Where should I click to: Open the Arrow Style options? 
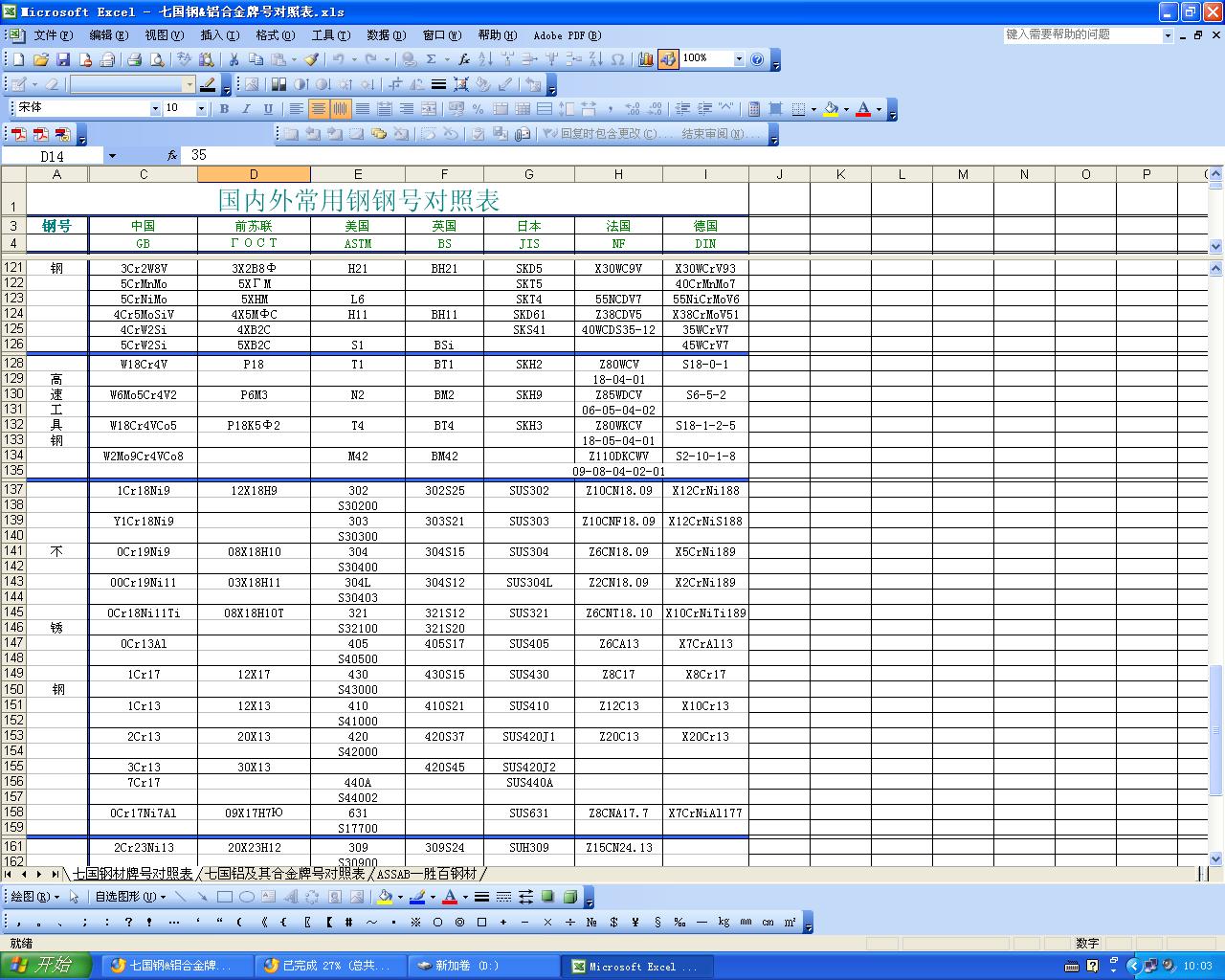(x=525, y=897)
